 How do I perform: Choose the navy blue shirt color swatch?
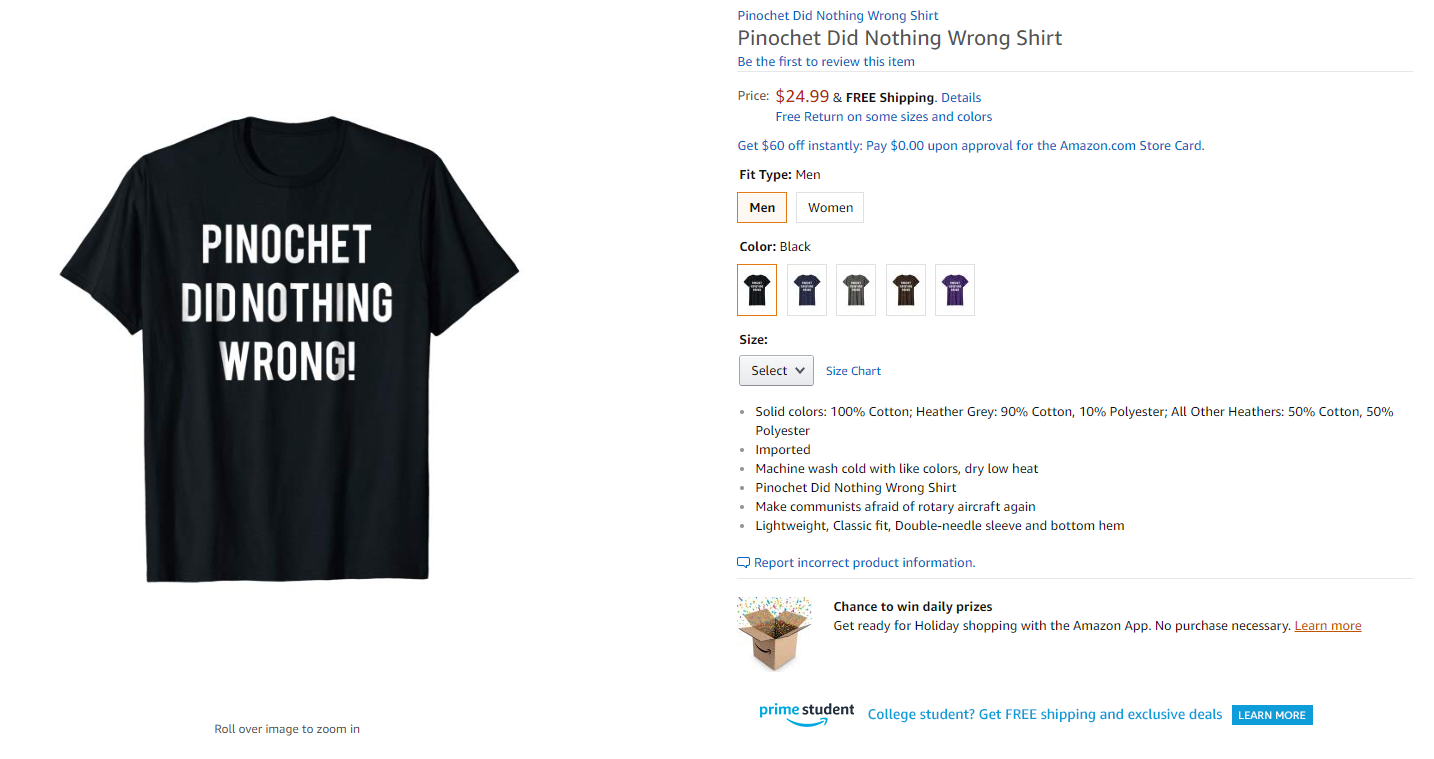807,290
